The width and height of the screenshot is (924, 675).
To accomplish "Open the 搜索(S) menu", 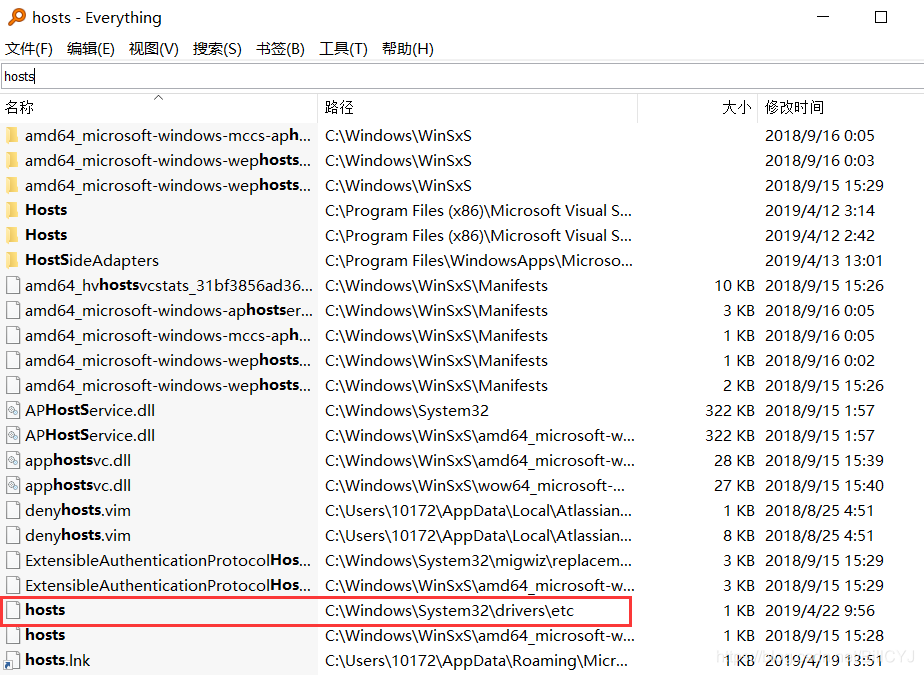I will click(x=217, y=49).
